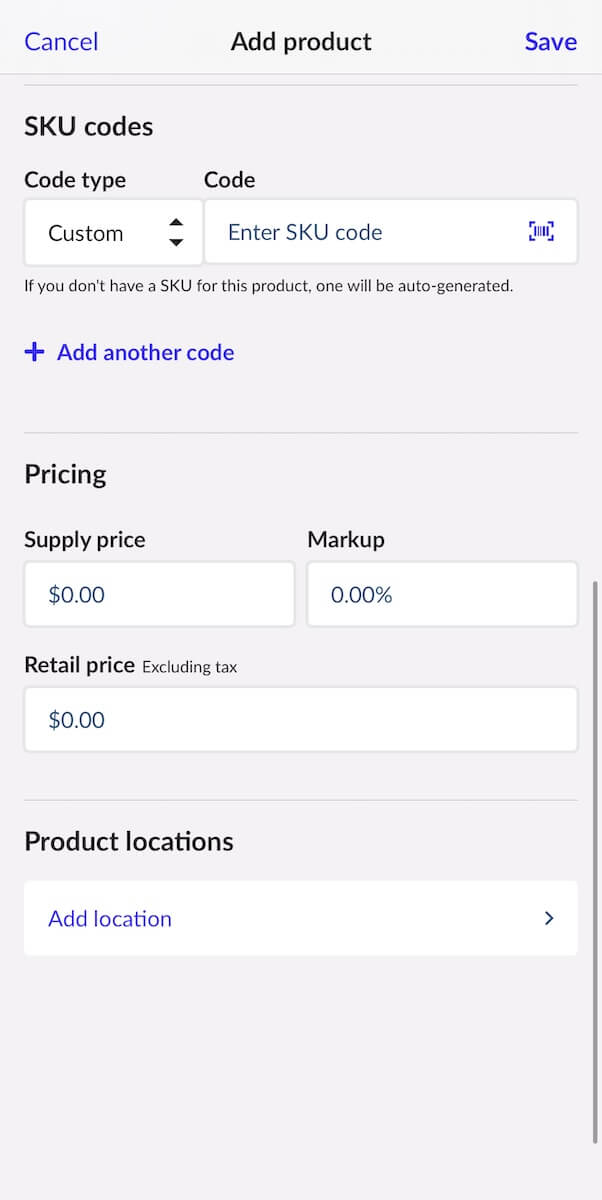Click the blue plus icon beside Add another code
This screenshot has width=602, height=1200.
point(34,352)
